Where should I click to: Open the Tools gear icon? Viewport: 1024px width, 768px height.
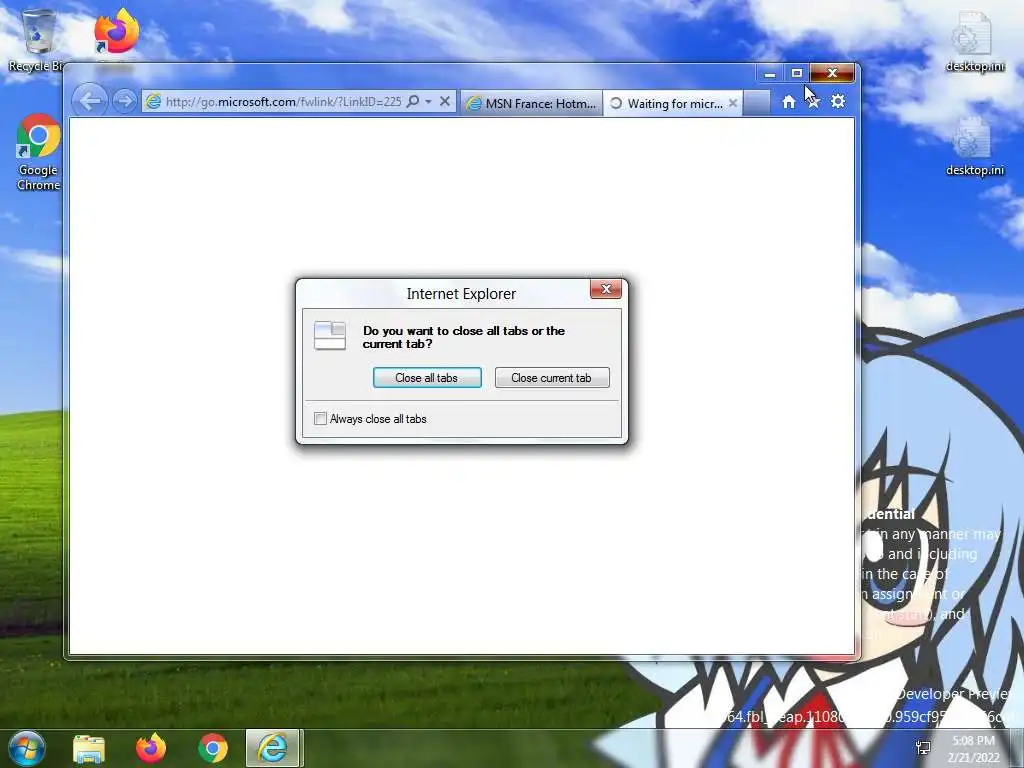(838, 101)
